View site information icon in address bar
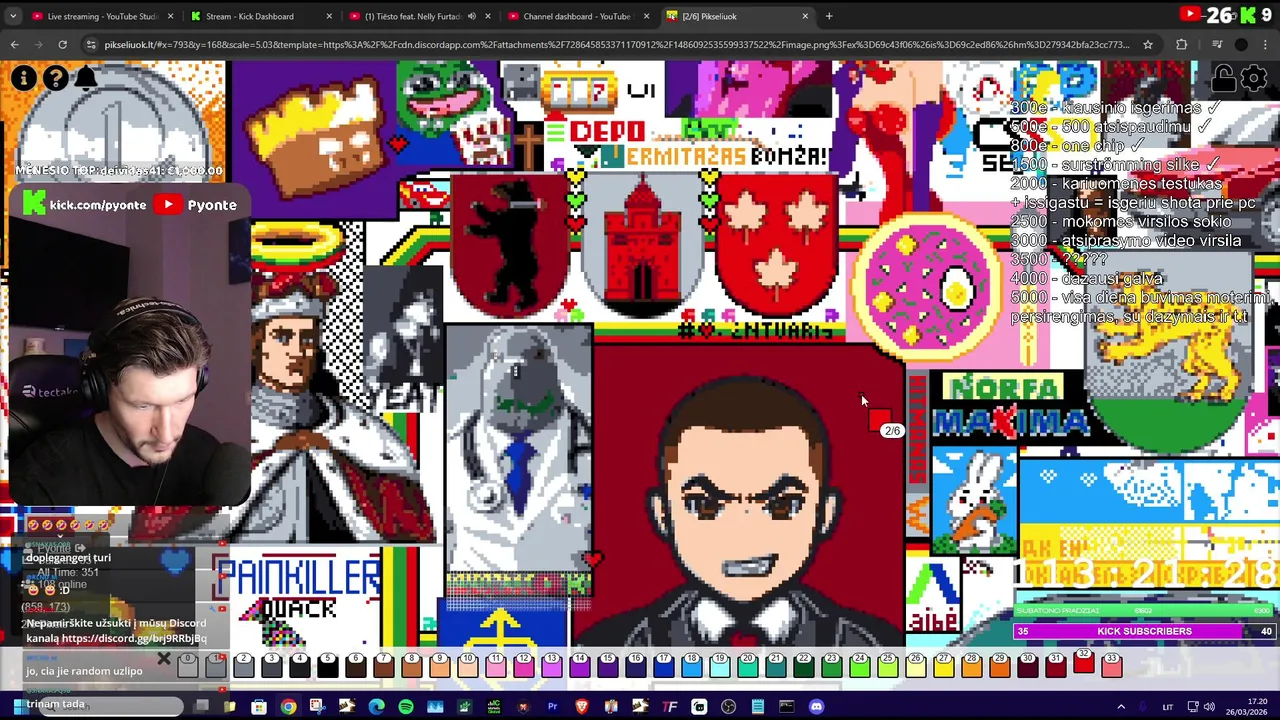The height and width of the screenshot is (720, 1280). [91, 44]
